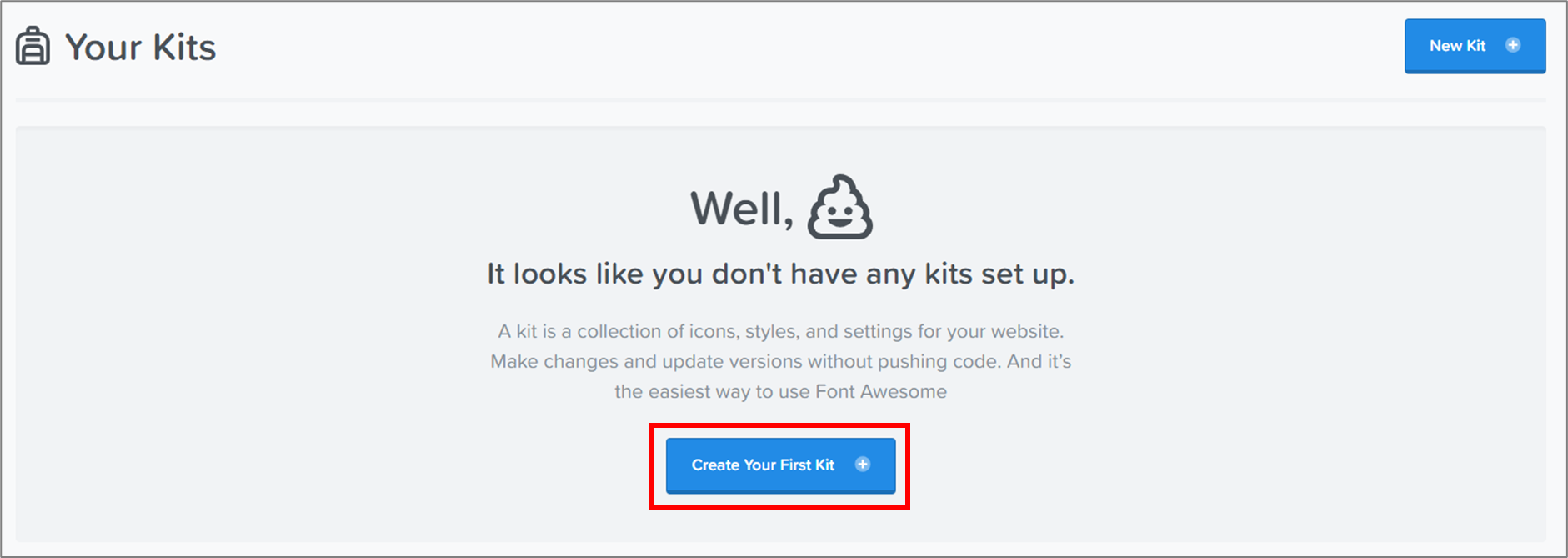Viewport: 1568px width, 558px height.
Task: Click the words "icons, styles, and settings"
Action: pyautogui.click(x=803, y=331)
